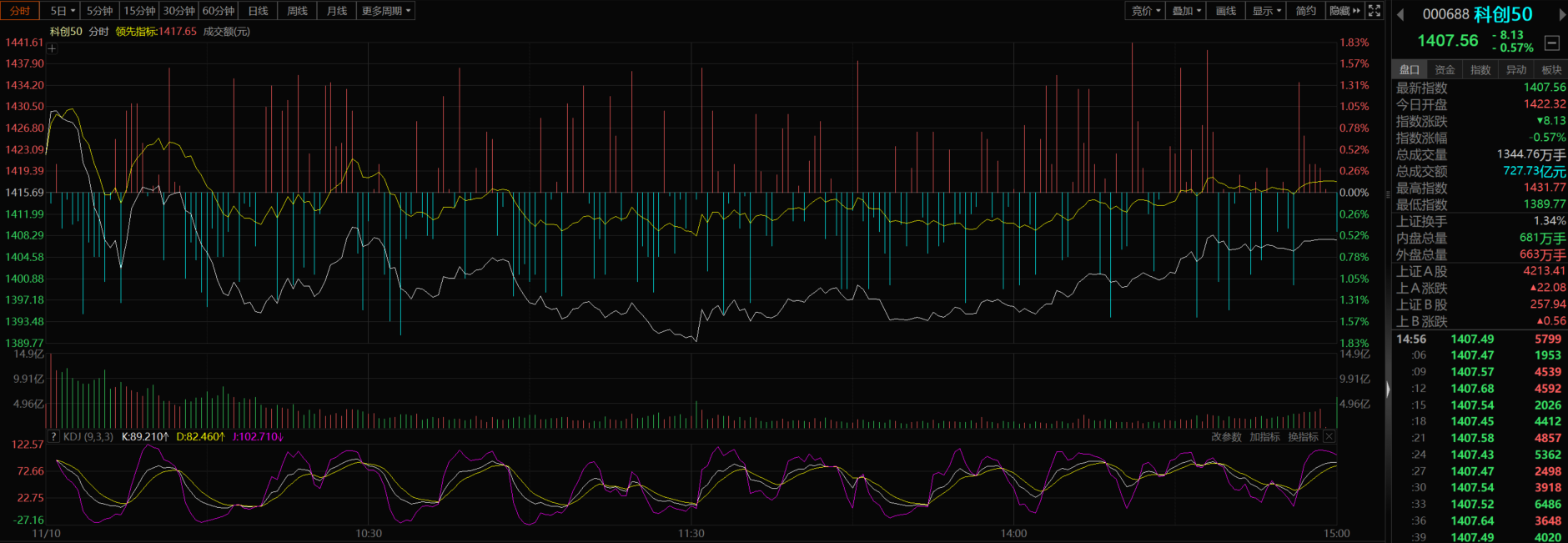Go to previous stock with left arrow
This screenshot has width=1568, height=543.
[1400, 15]
